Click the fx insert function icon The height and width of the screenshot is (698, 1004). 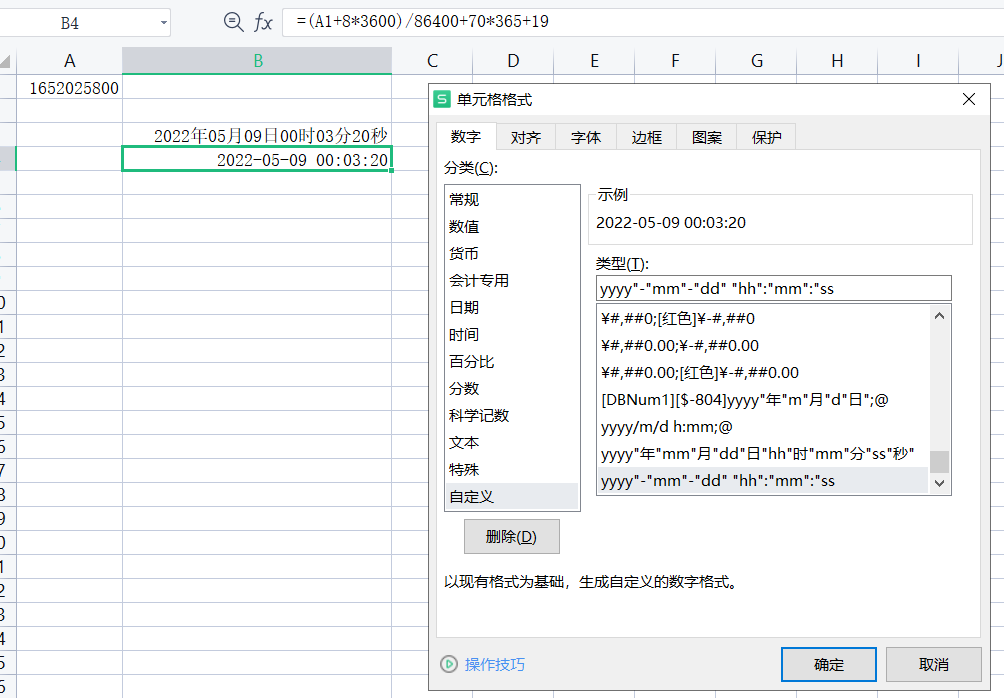(263, 22)
